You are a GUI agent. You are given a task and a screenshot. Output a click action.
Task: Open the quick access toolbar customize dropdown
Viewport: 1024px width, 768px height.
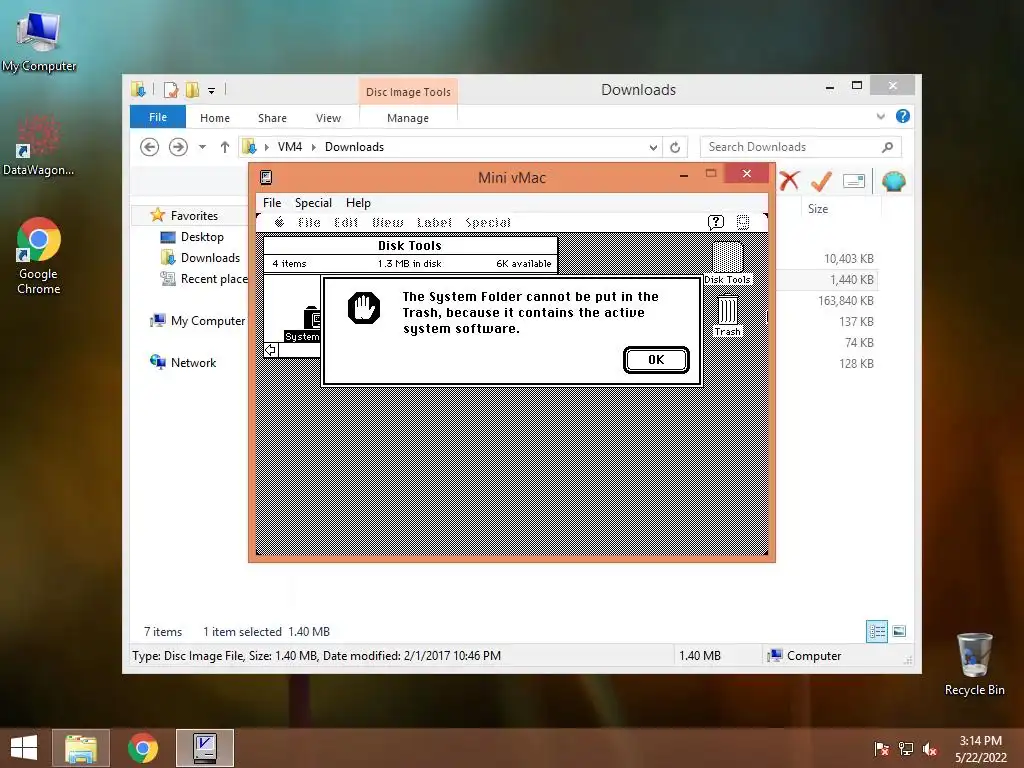pos(212,90)
